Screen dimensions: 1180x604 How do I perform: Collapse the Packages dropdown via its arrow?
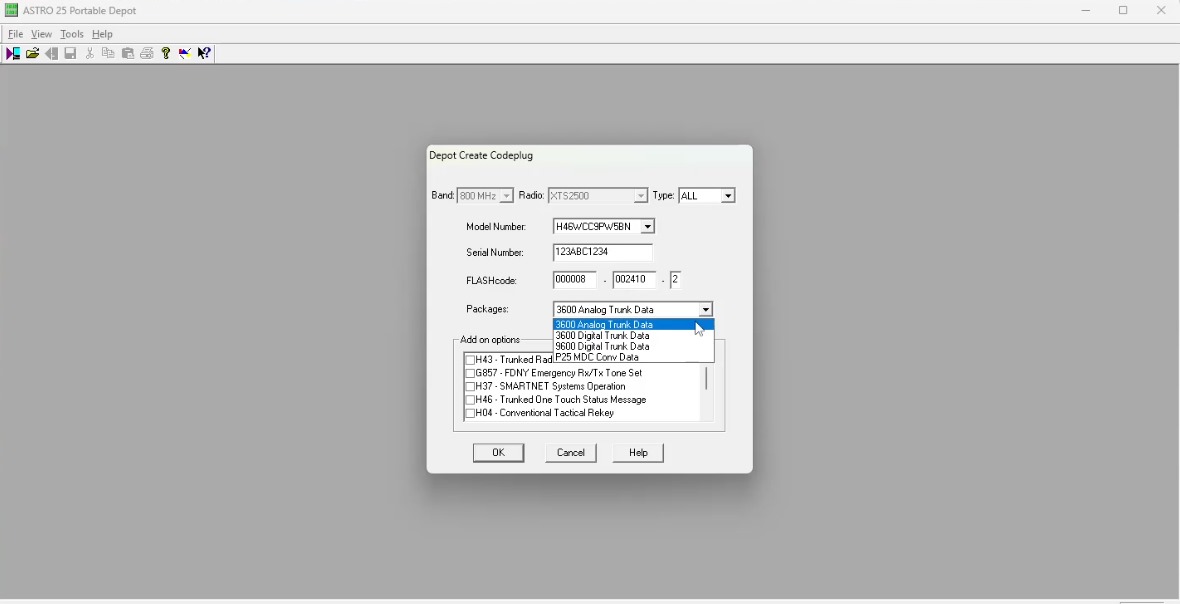(x=705, y=309)
